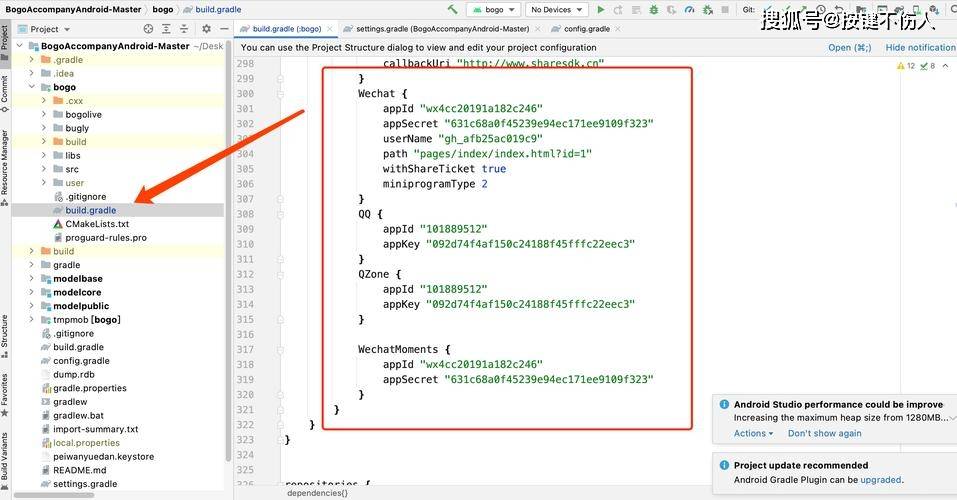Open Project panel gear settings
This screenshot has height=500, width=957.
(x=206, y=29)
